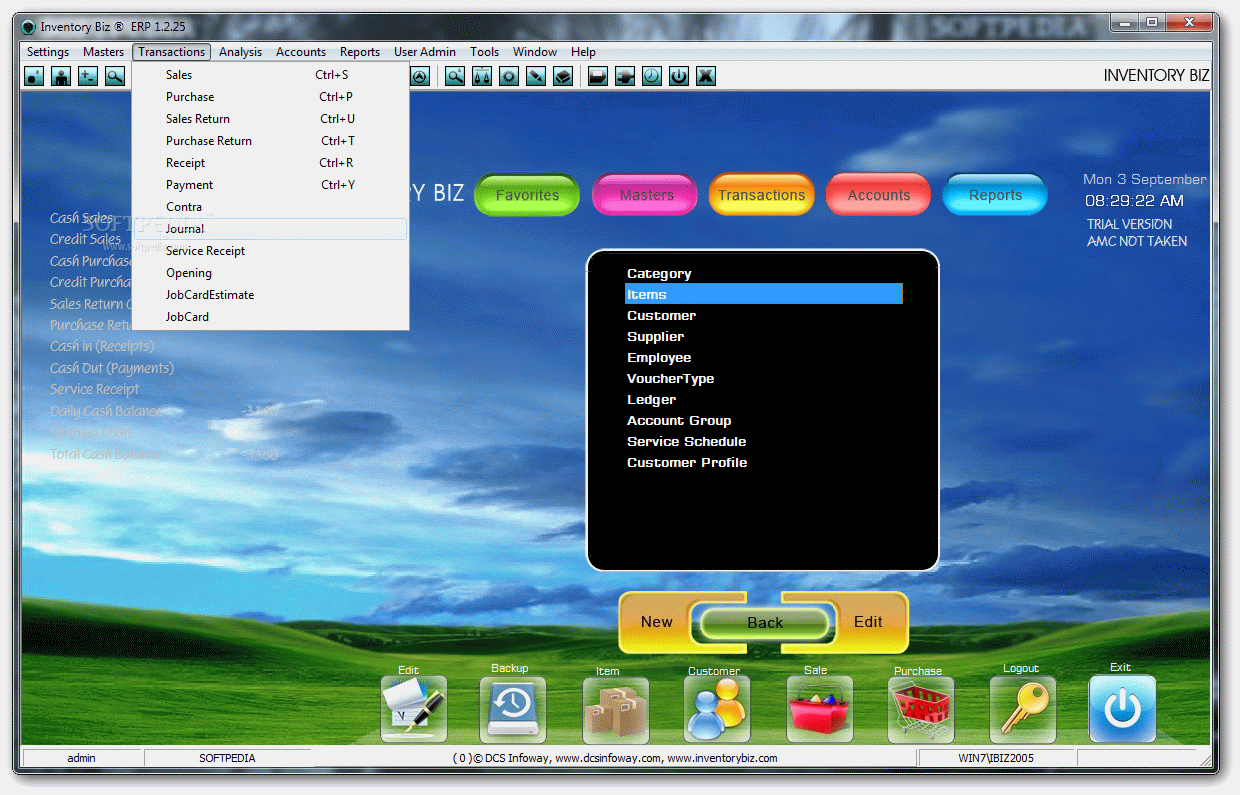Click the magnifier icon left of scales
This screenshot has width=1240, height=795.
pos(455,76)
